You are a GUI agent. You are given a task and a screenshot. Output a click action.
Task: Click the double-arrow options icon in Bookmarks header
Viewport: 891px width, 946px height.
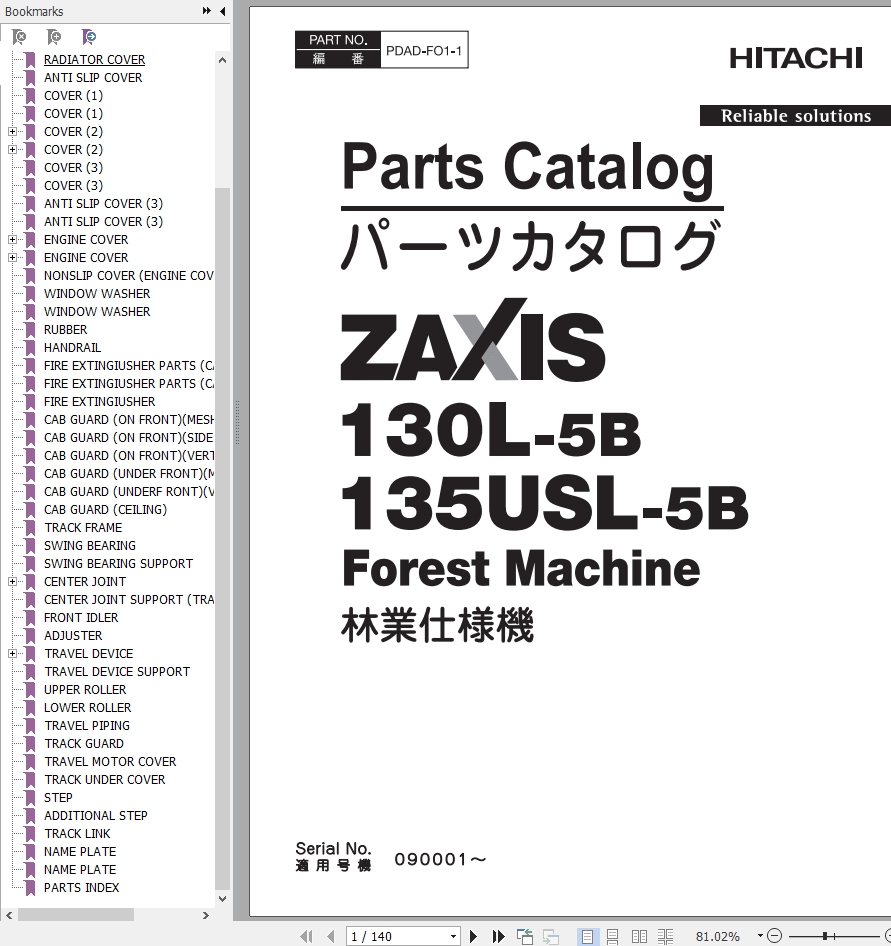pos(206,11)
